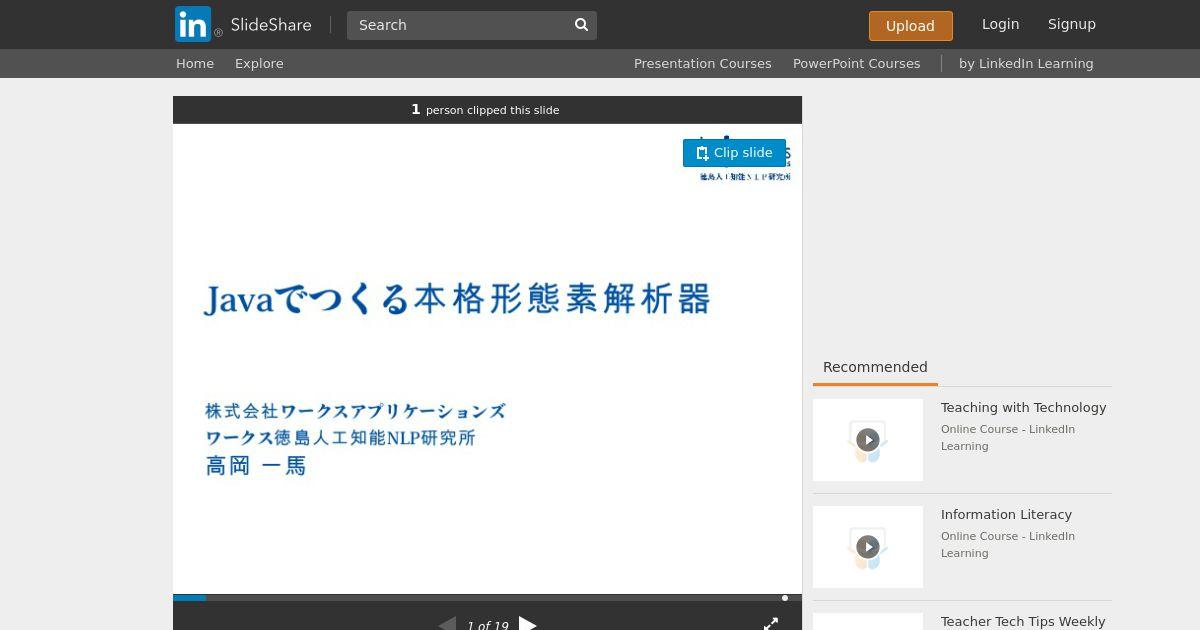Open Information Literacy course title

[x=1006, y=515]
